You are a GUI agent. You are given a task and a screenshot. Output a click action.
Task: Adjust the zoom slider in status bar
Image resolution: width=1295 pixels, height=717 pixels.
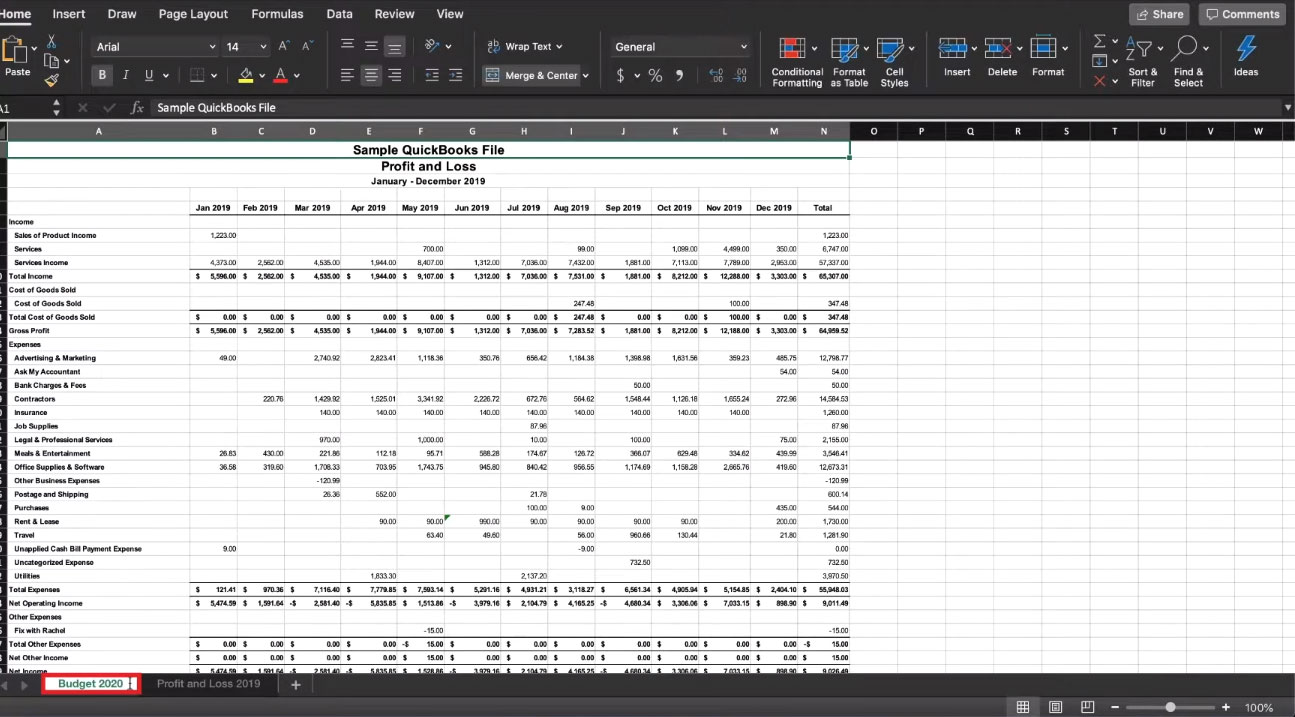(x=1170, y=707)
